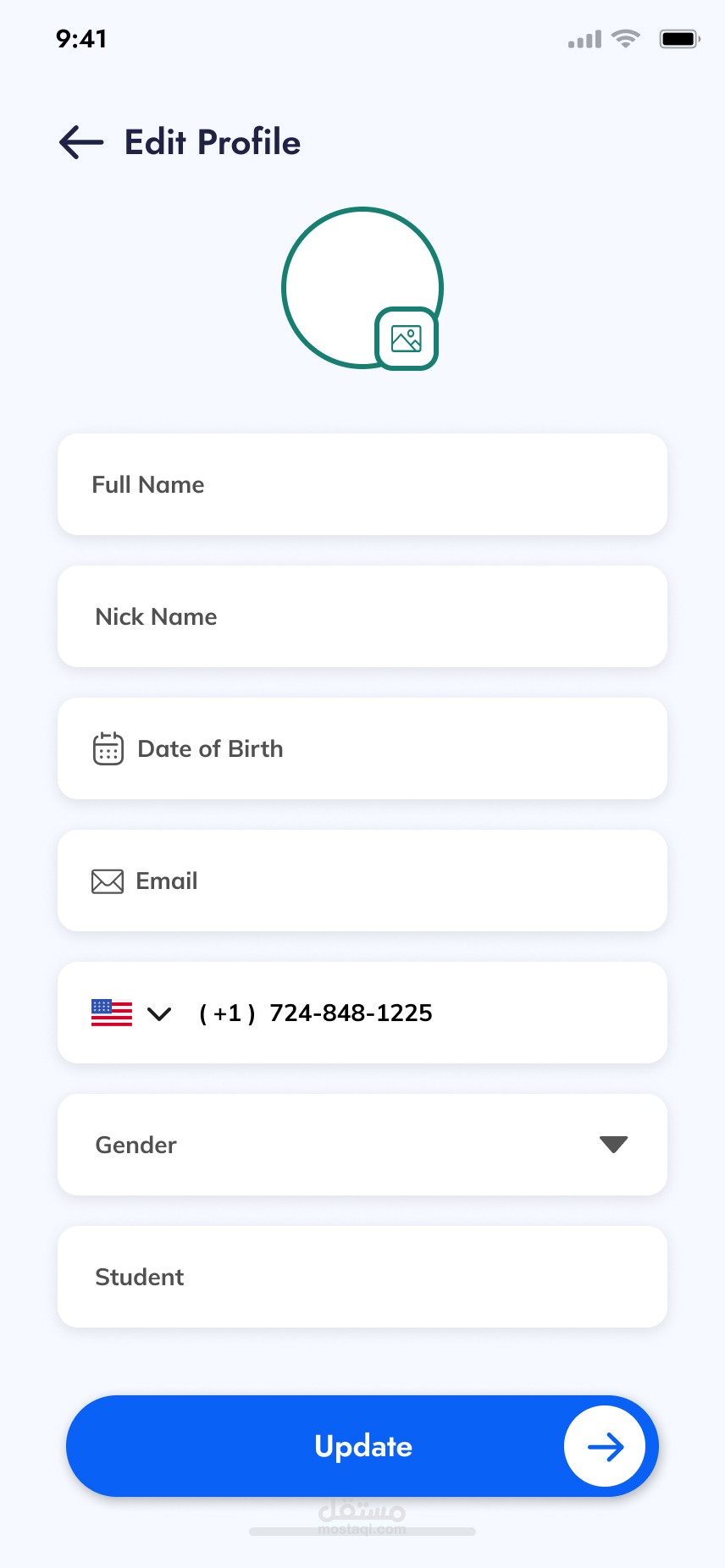Tap the cellular signal bars icon
Viewport: 725px width, 1568px height.
[584, 39]
